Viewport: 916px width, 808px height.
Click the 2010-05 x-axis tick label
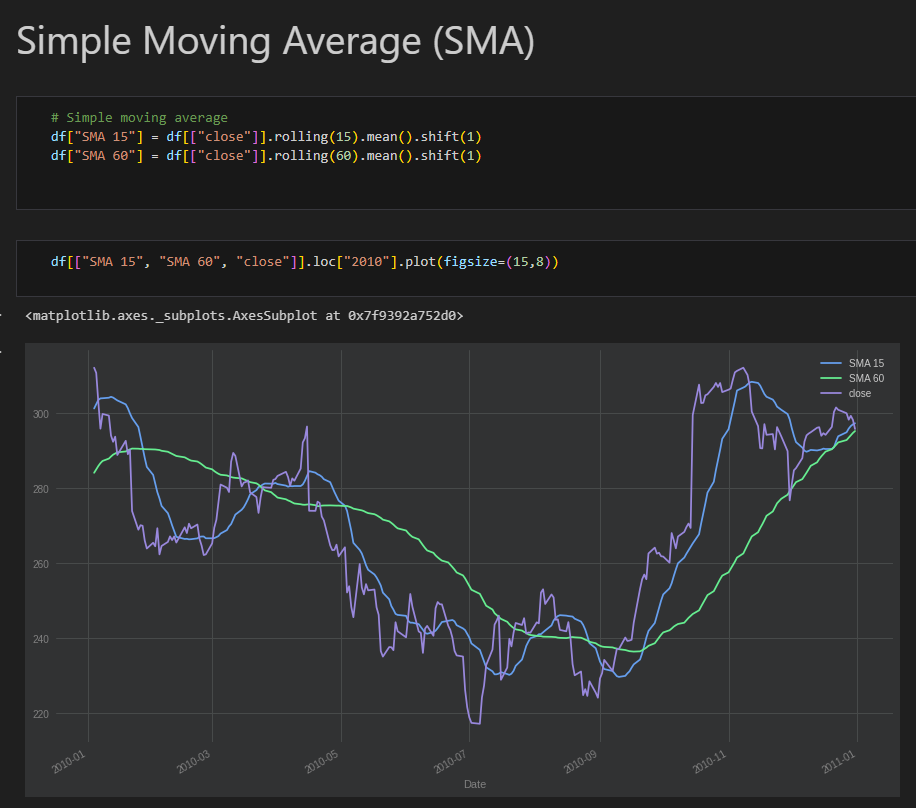click(322, 762)
